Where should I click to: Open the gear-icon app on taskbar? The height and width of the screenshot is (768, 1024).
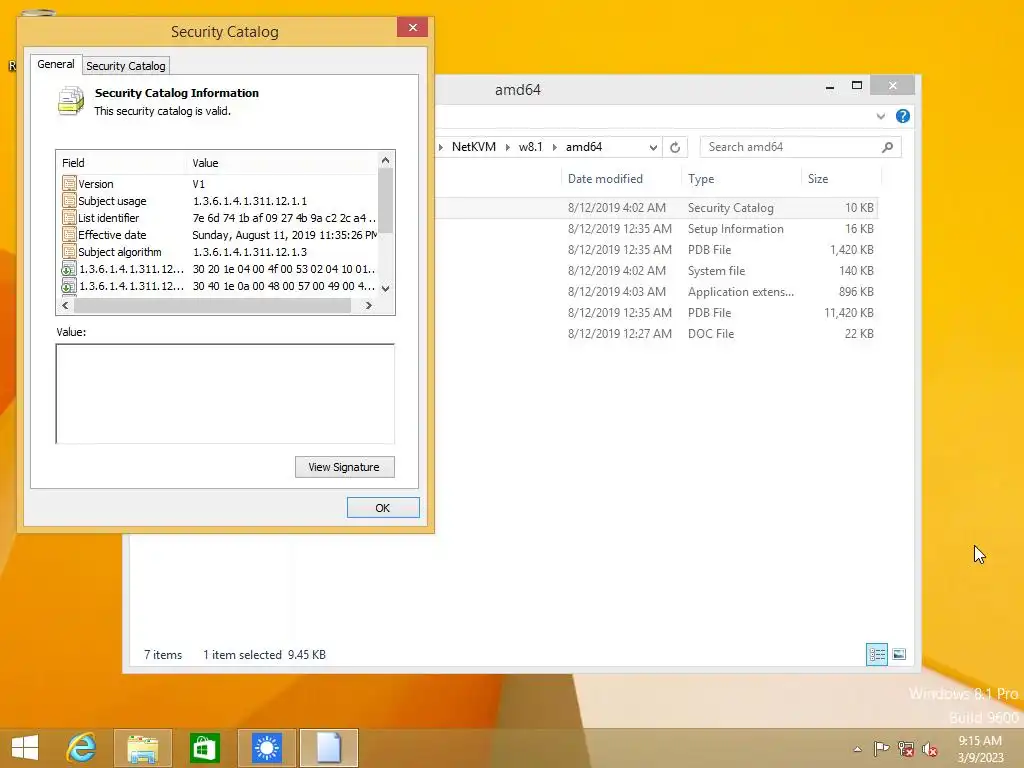pyautogui.click(x=266, y=748)
